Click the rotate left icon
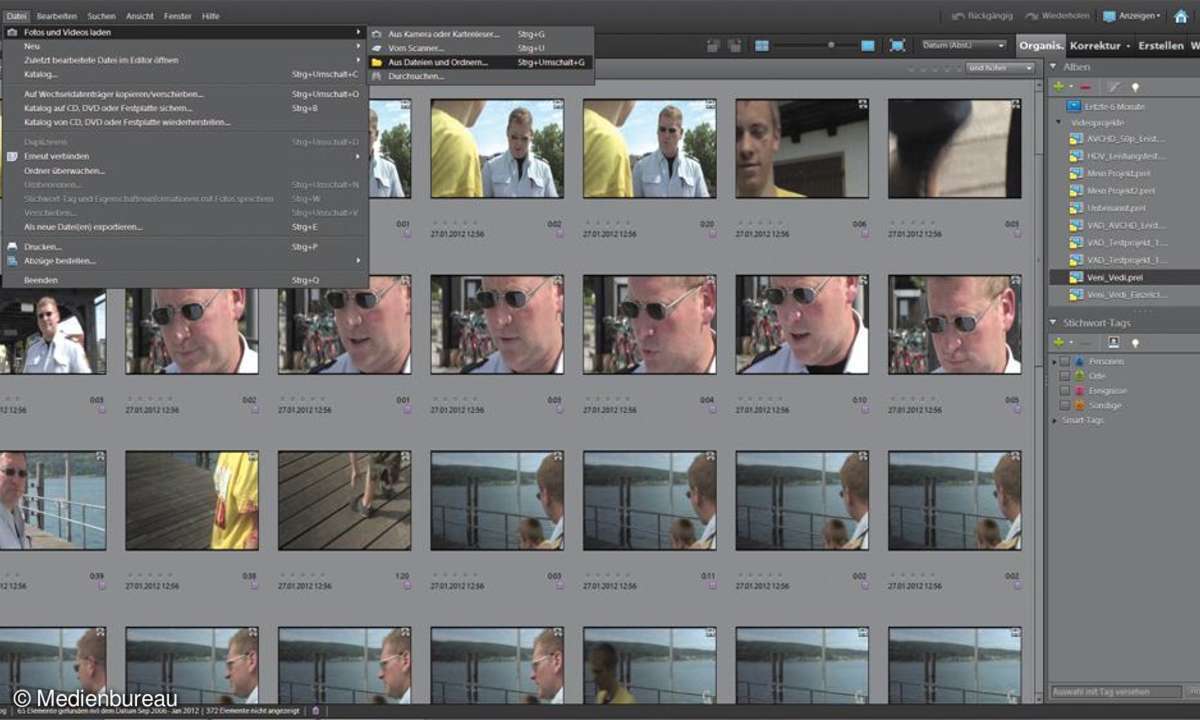Screen dimensions: 1200x720 (713, 45)
